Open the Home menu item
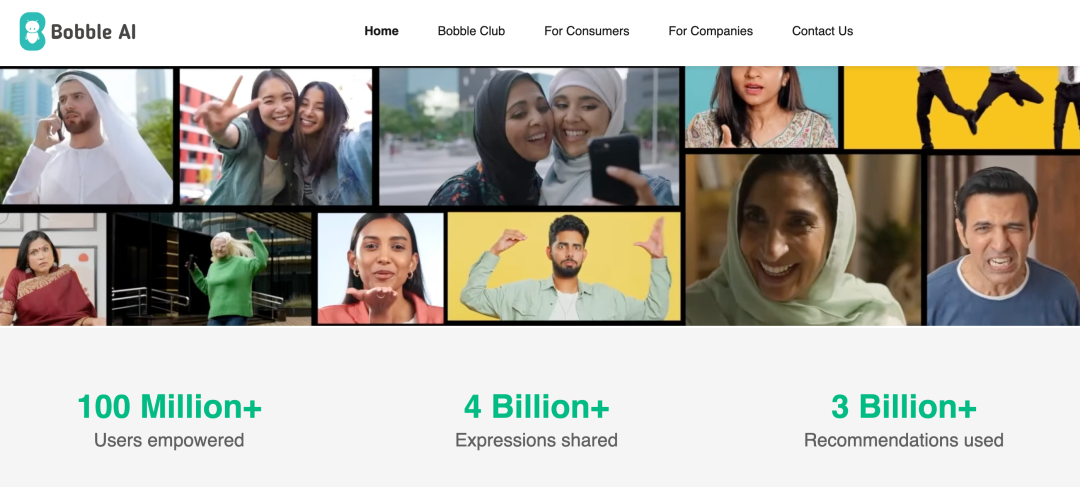This screenshot has width=1080, height=487. [x=382, y=31]
